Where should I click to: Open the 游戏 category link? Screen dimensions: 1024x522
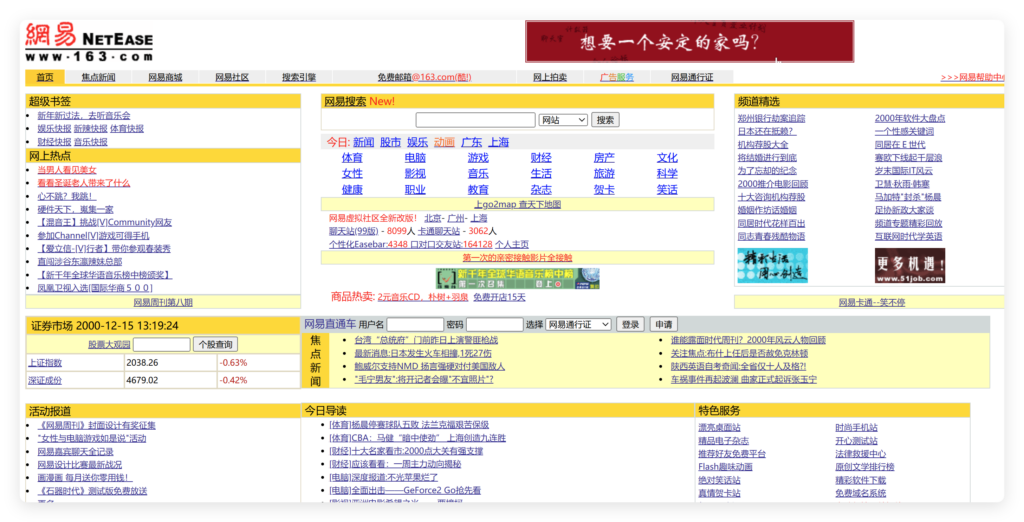tap(478, 158)
